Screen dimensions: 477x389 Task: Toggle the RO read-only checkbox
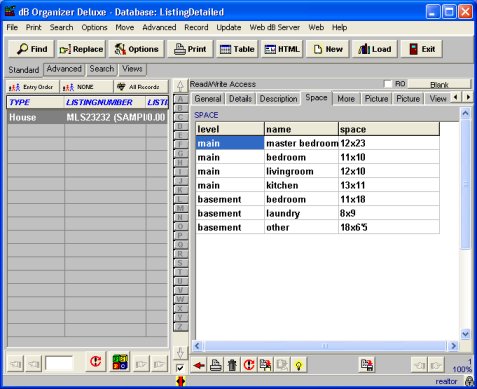click(388, 84)
